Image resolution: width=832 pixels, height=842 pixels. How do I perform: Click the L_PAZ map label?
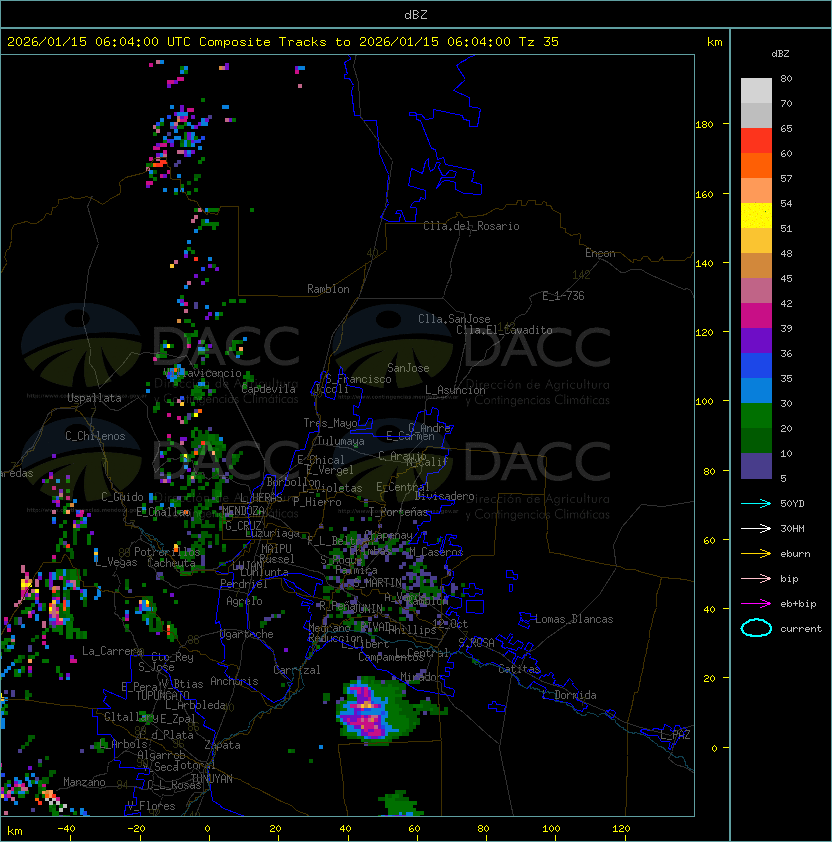(x=675, y=735)
